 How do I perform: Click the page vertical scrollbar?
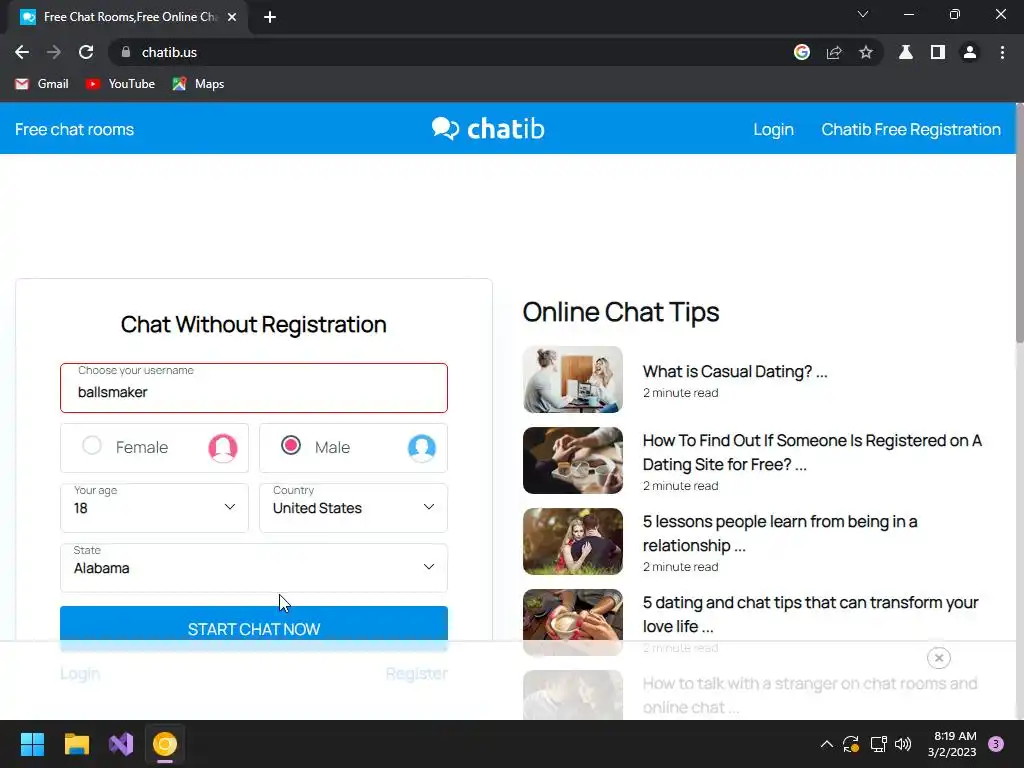[1019, 222]
